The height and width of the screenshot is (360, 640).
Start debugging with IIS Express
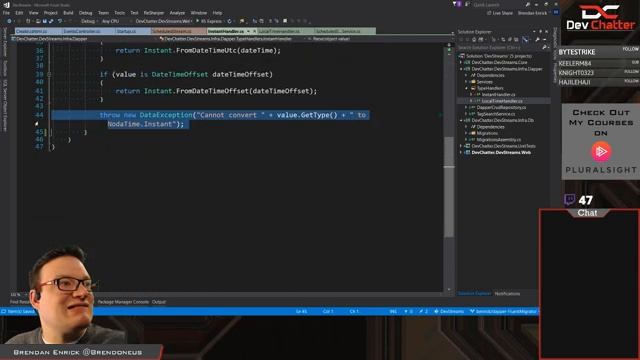coord(209,21)
